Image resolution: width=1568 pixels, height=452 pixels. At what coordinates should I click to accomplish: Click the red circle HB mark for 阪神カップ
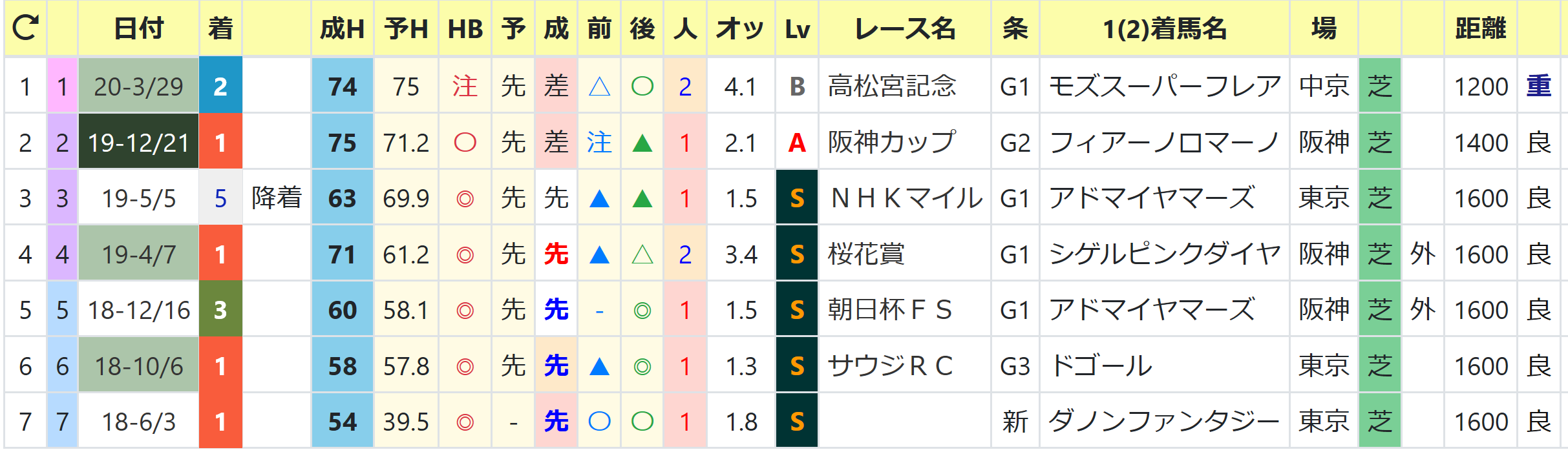[465, 143]
